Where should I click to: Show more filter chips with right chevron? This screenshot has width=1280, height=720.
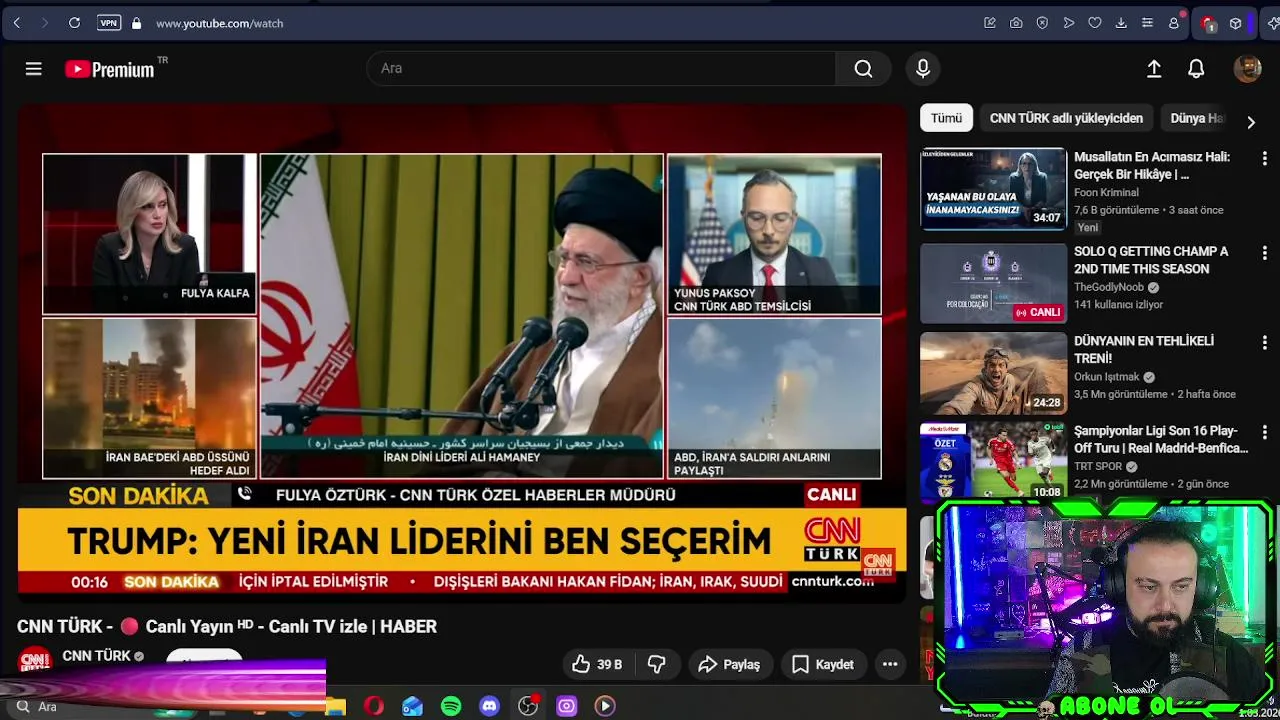point(1250,121)
